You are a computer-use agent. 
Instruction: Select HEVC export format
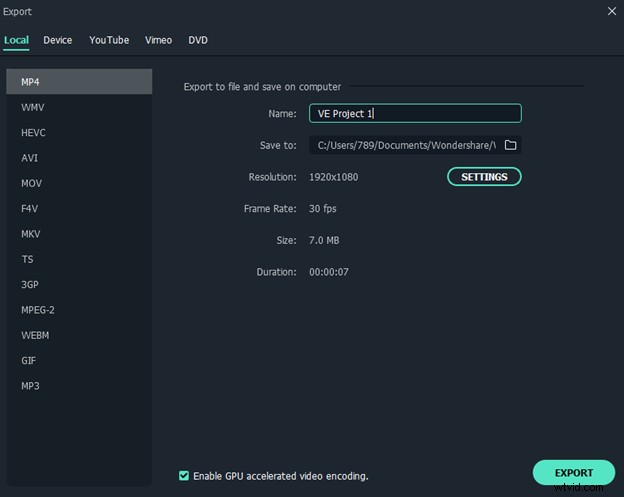[x=33, y=133]
